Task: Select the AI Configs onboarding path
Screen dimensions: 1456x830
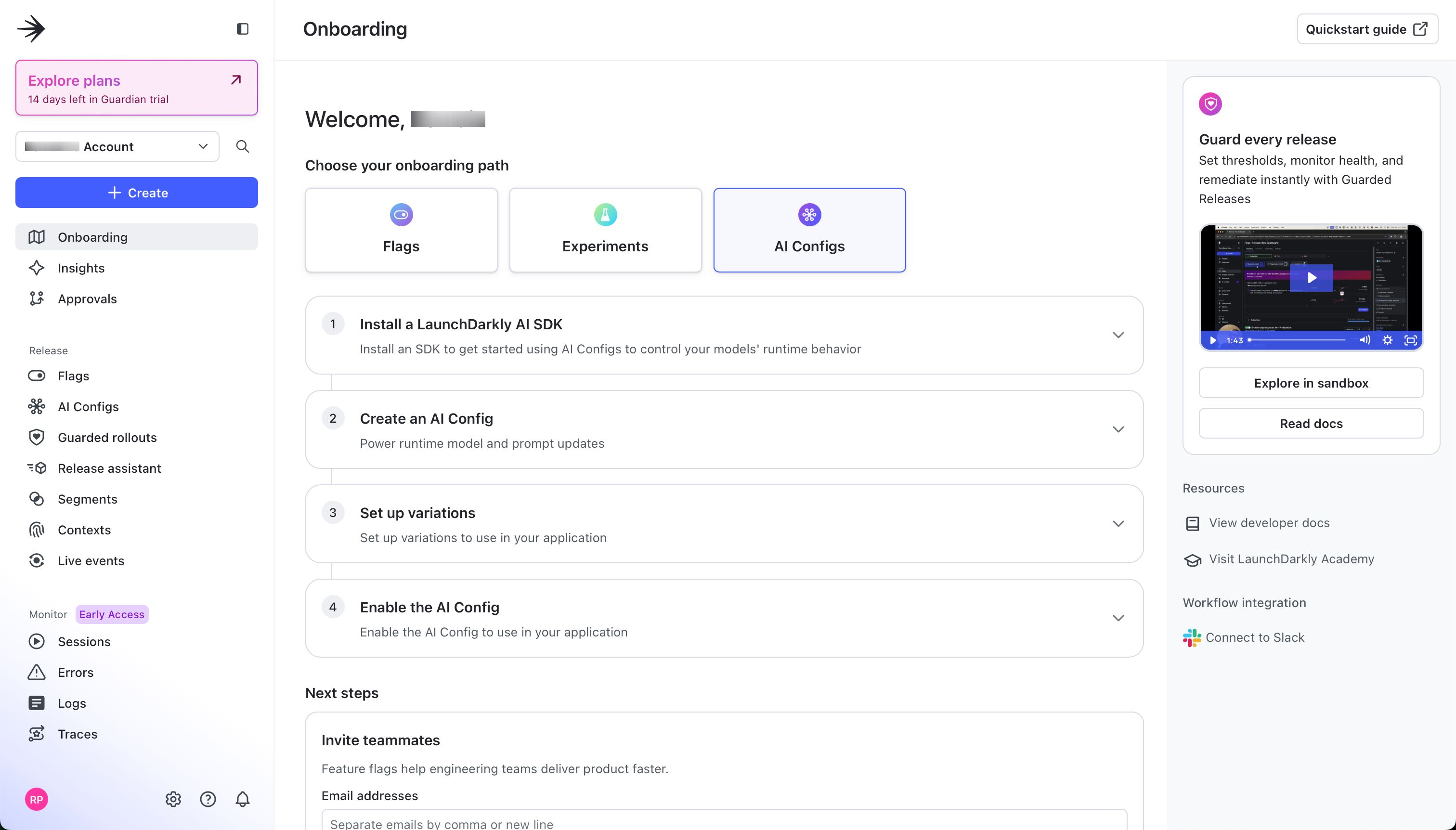Action: (809, 230)
